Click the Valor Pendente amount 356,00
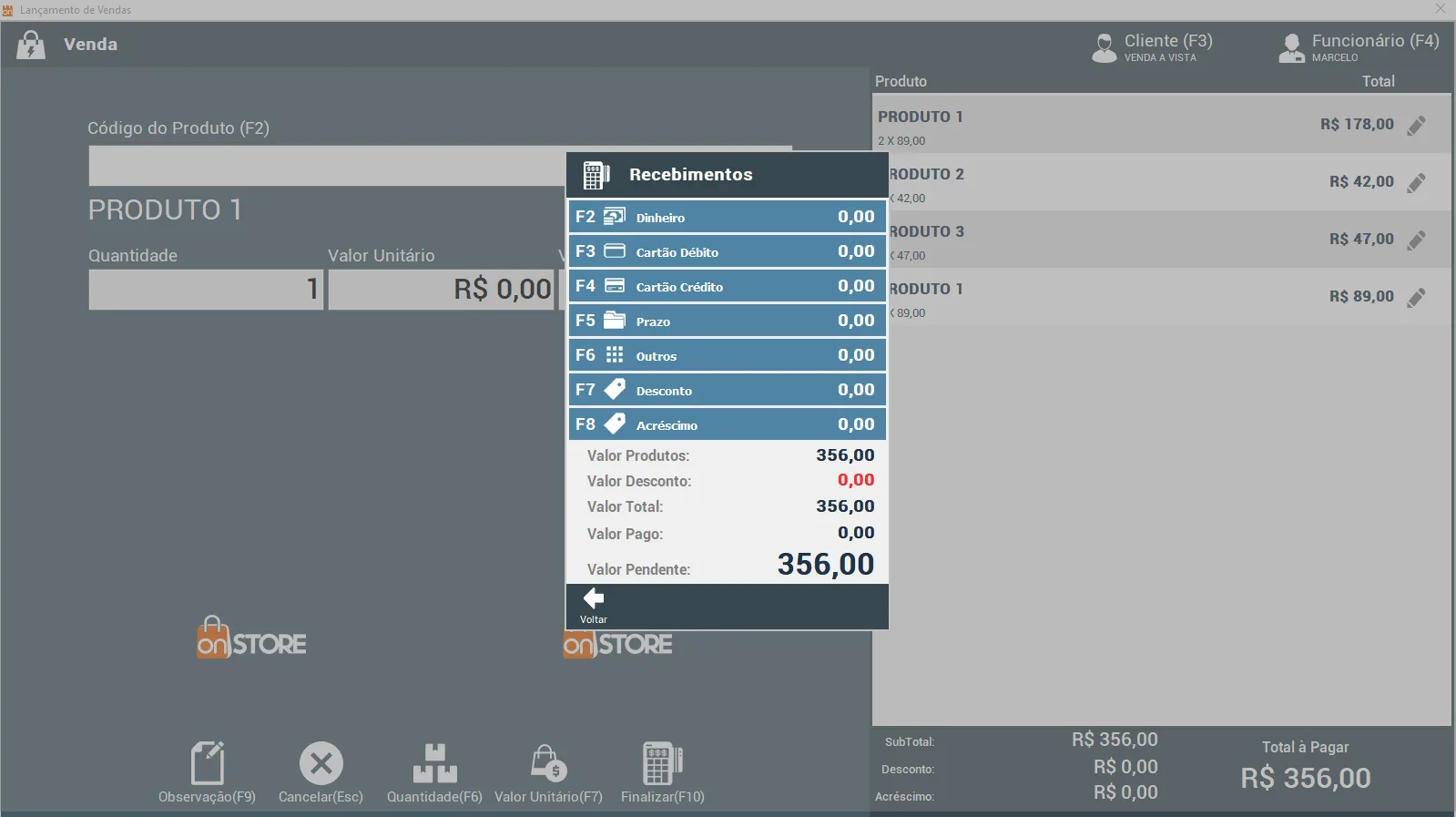The height and width of the screenshot is (817, 1456). (826, 565)
